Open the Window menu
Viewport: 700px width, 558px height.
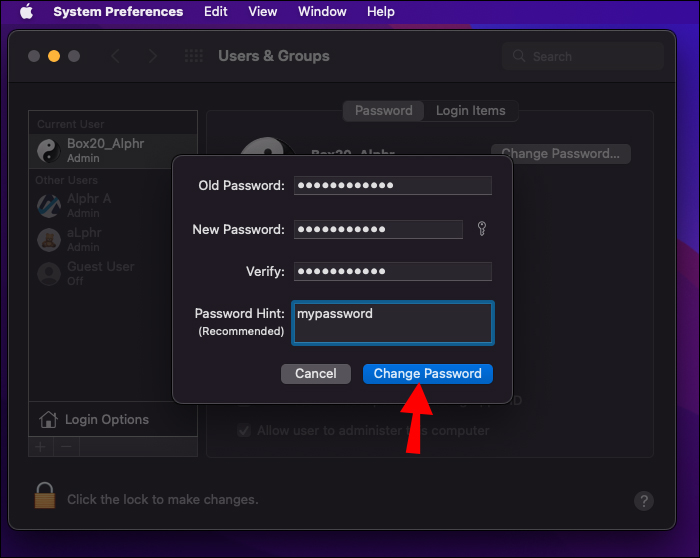pos(322,12)
